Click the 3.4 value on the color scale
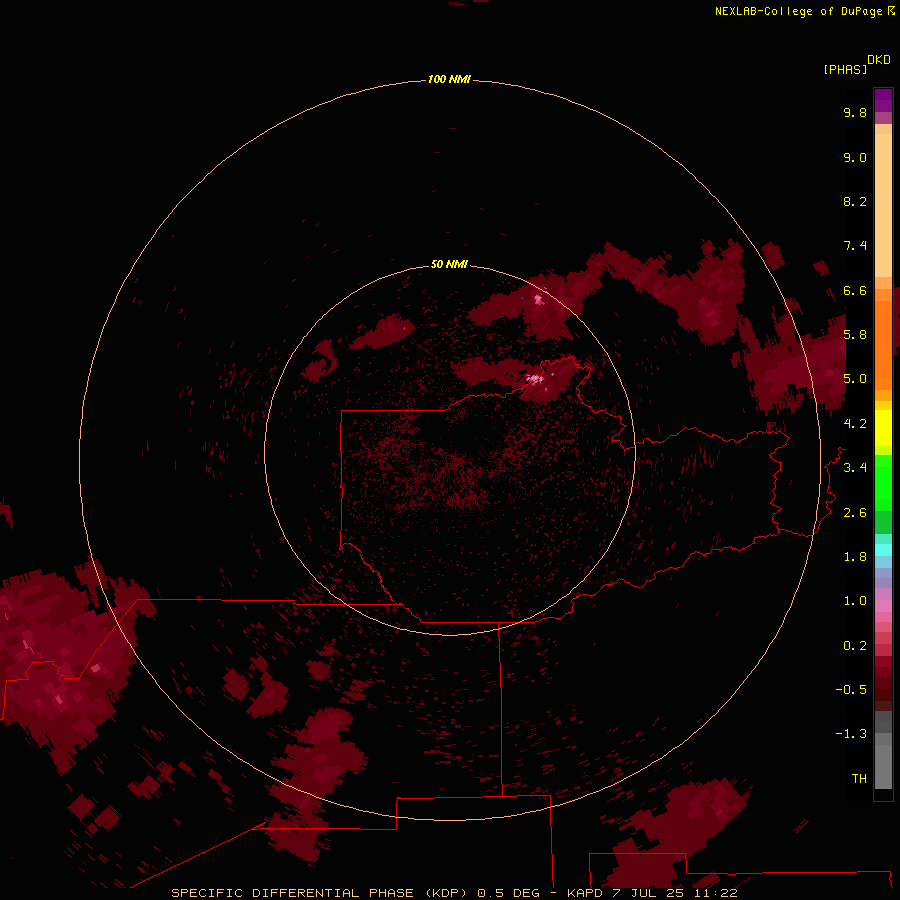The width and height of the screenshot is (900, 900). [855, 468]
